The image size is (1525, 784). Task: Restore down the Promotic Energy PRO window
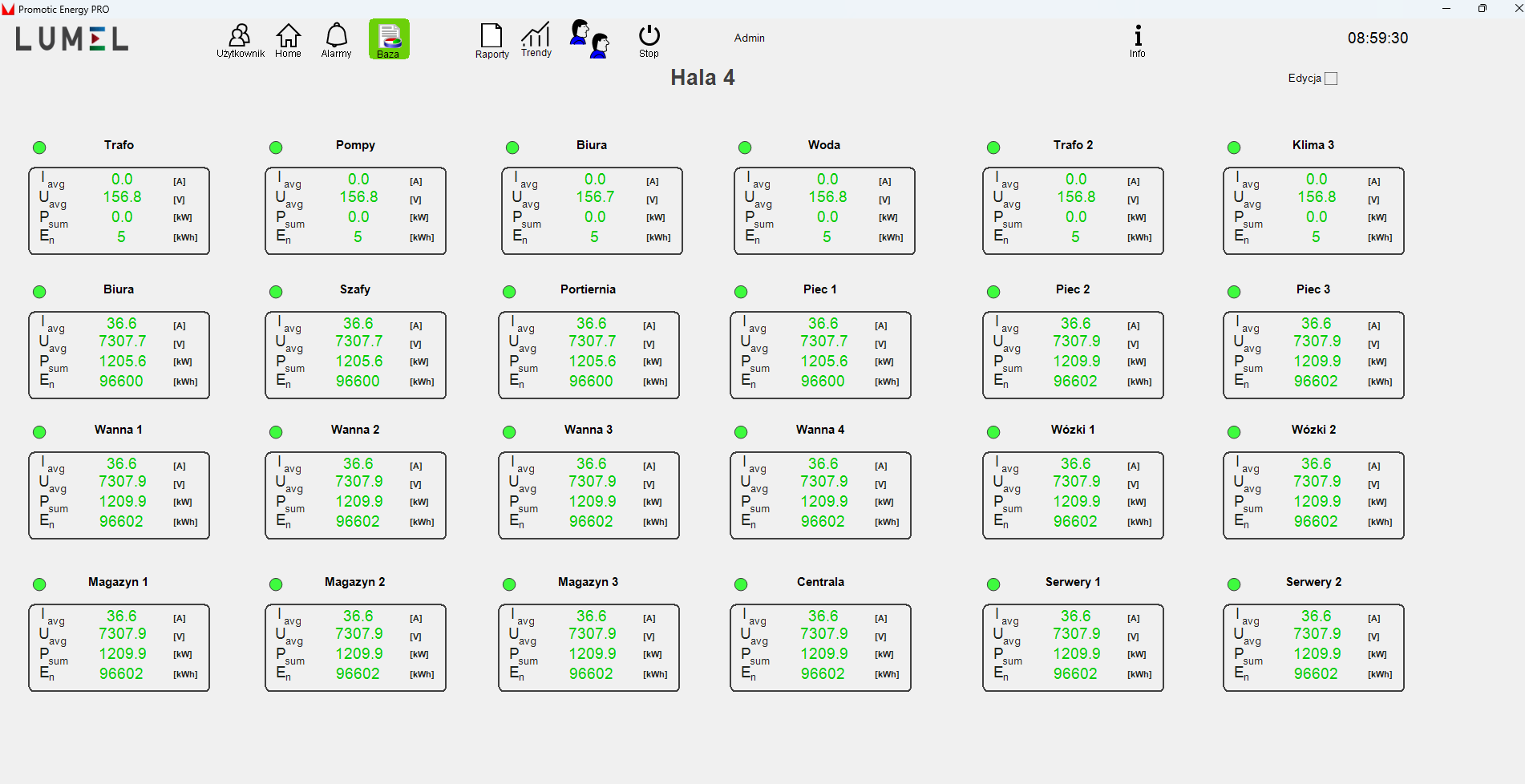click(1482, 8)
